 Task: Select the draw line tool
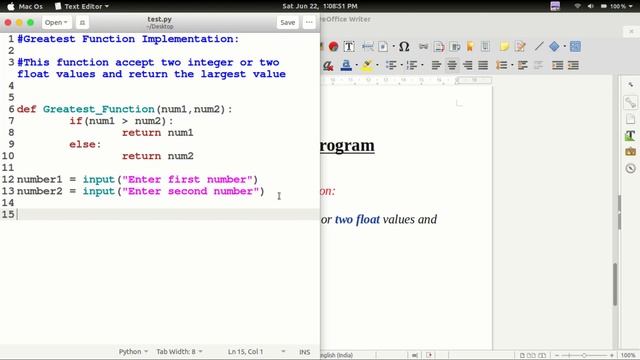point(539,47)
